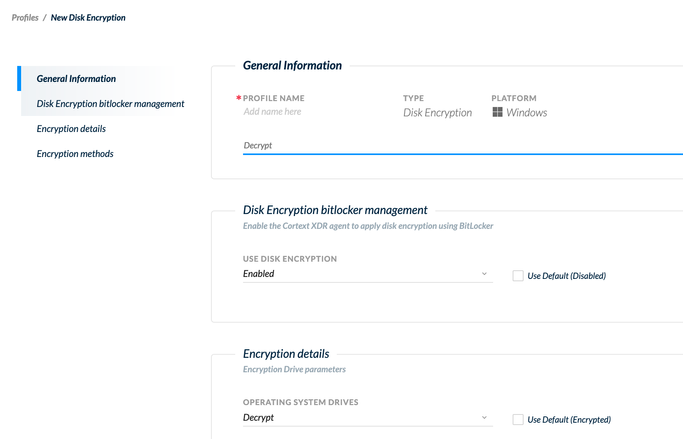The height and width of the screenshot is (439, 683).
Task: Open the Use Disk Encryption dropdown
Action: (x=366, y=274)
